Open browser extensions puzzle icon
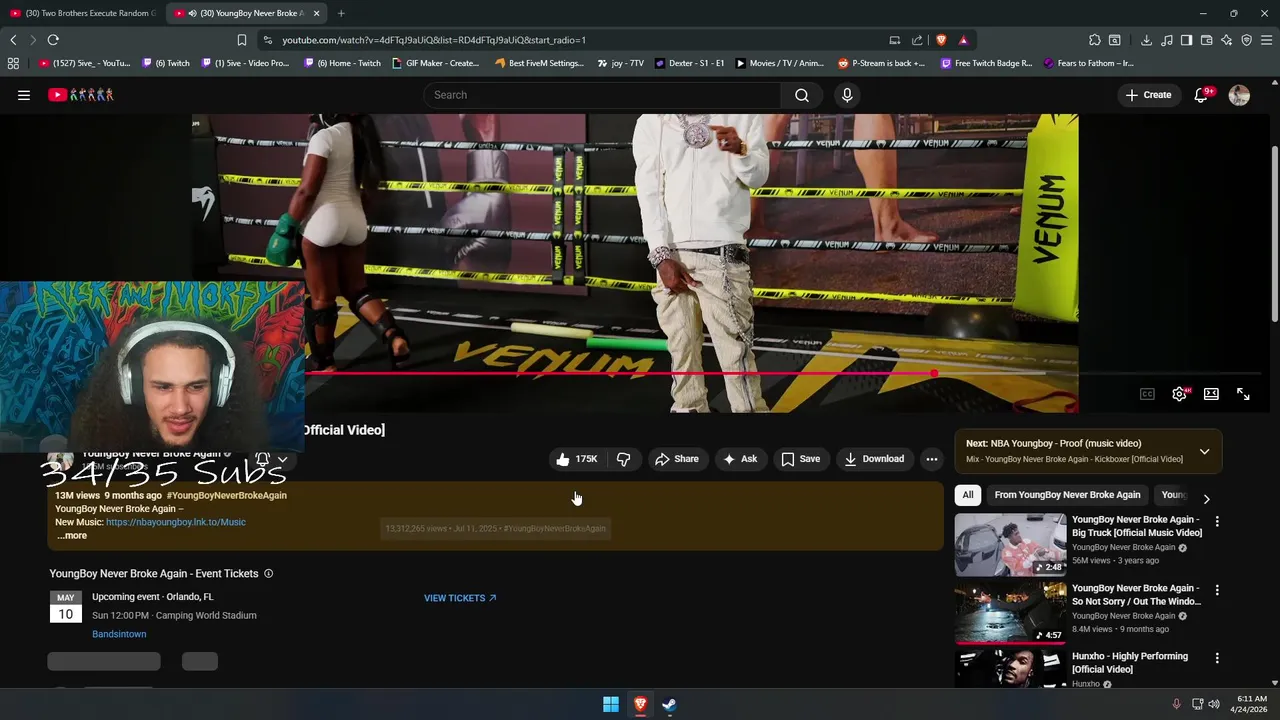 point(1095,40)
